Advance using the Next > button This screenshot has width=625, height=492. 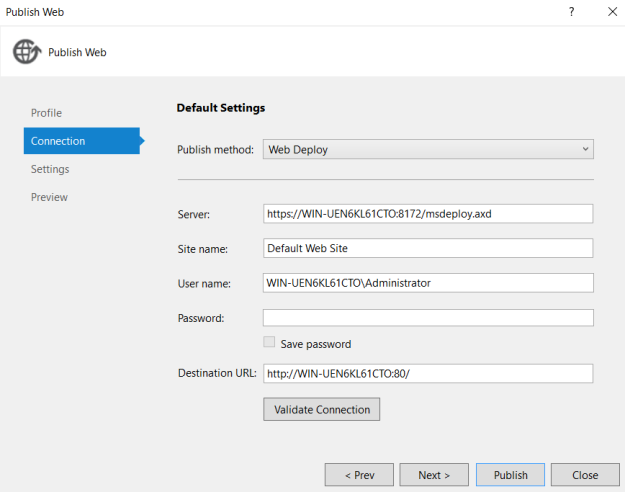tap(434, 474)
